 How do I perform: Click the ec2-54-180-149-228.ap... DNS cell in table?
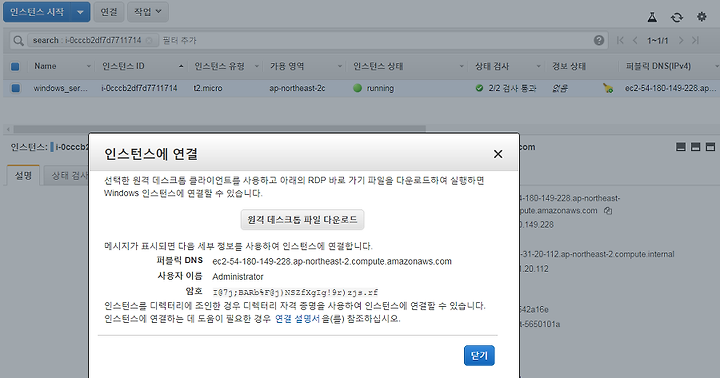670,88
